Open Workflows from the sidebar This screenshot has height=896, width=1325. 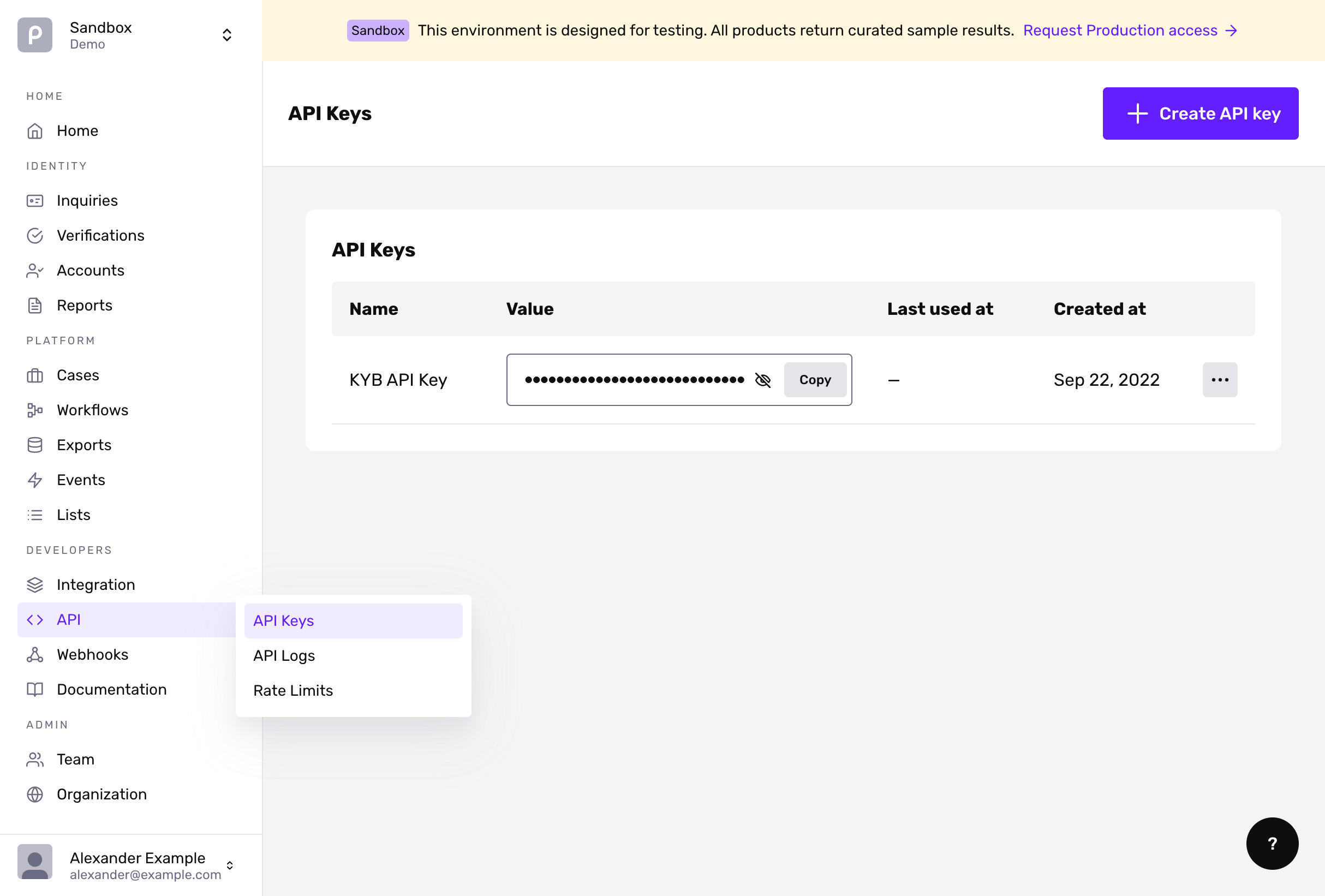click(92, 410)
